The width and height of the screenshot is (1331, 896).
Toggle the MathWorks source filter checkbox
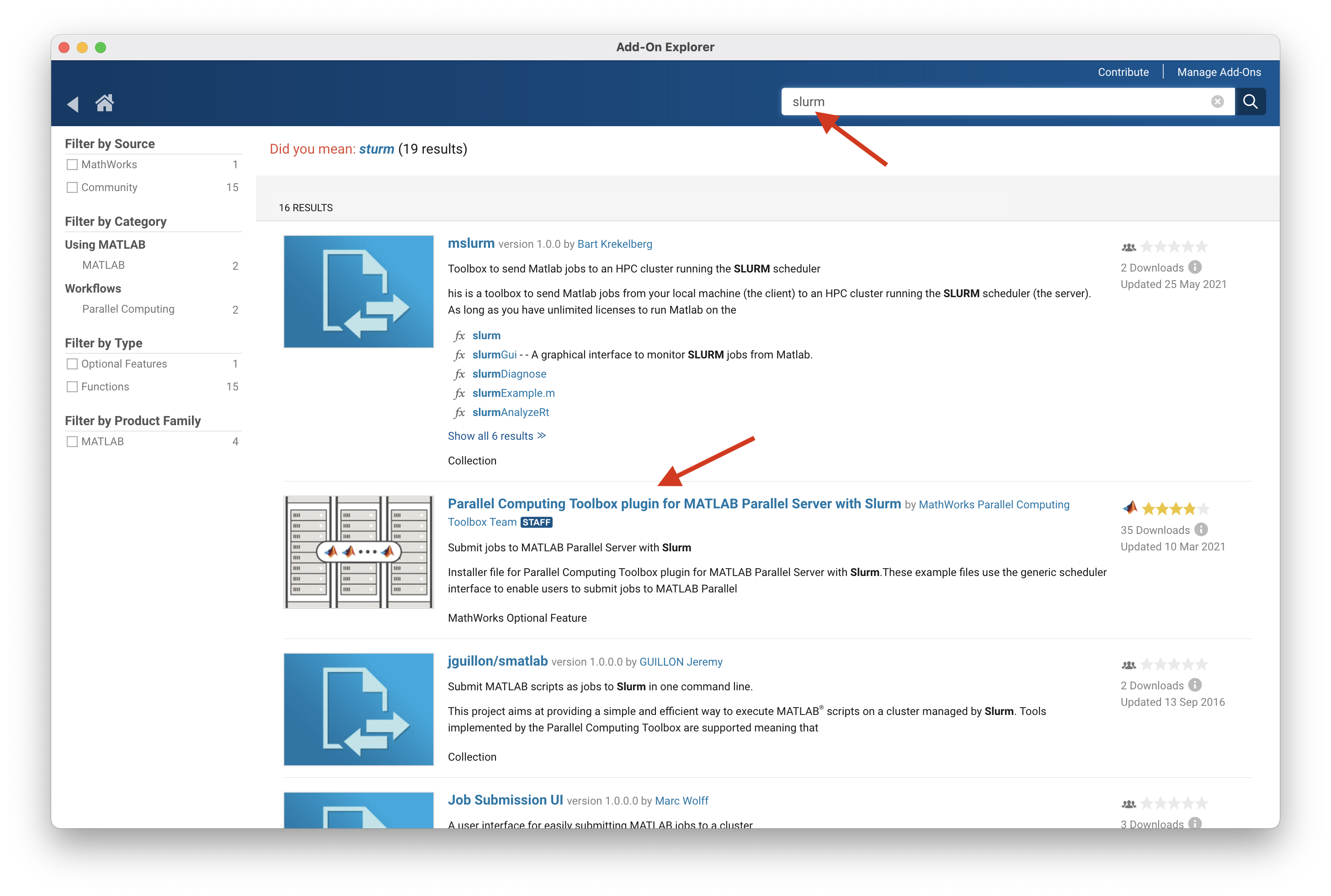pos(71,164)
